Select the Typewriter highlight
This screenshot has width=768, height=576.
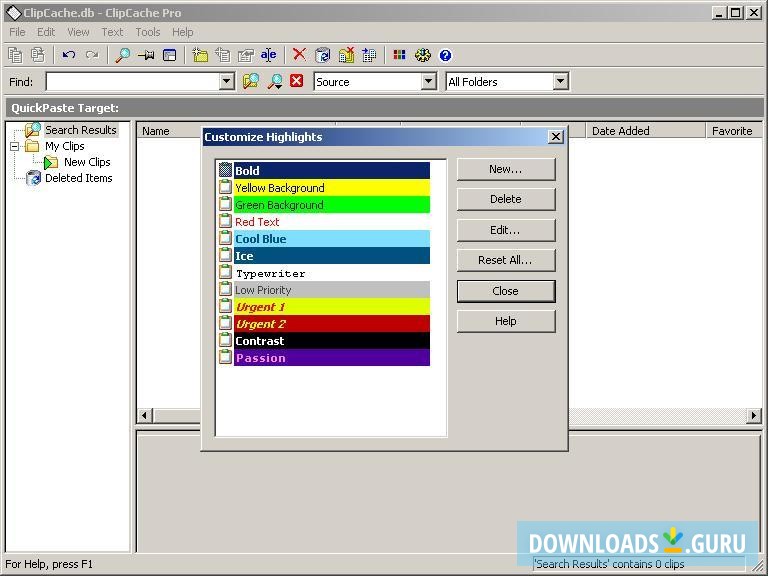click(x=324, y=273)
